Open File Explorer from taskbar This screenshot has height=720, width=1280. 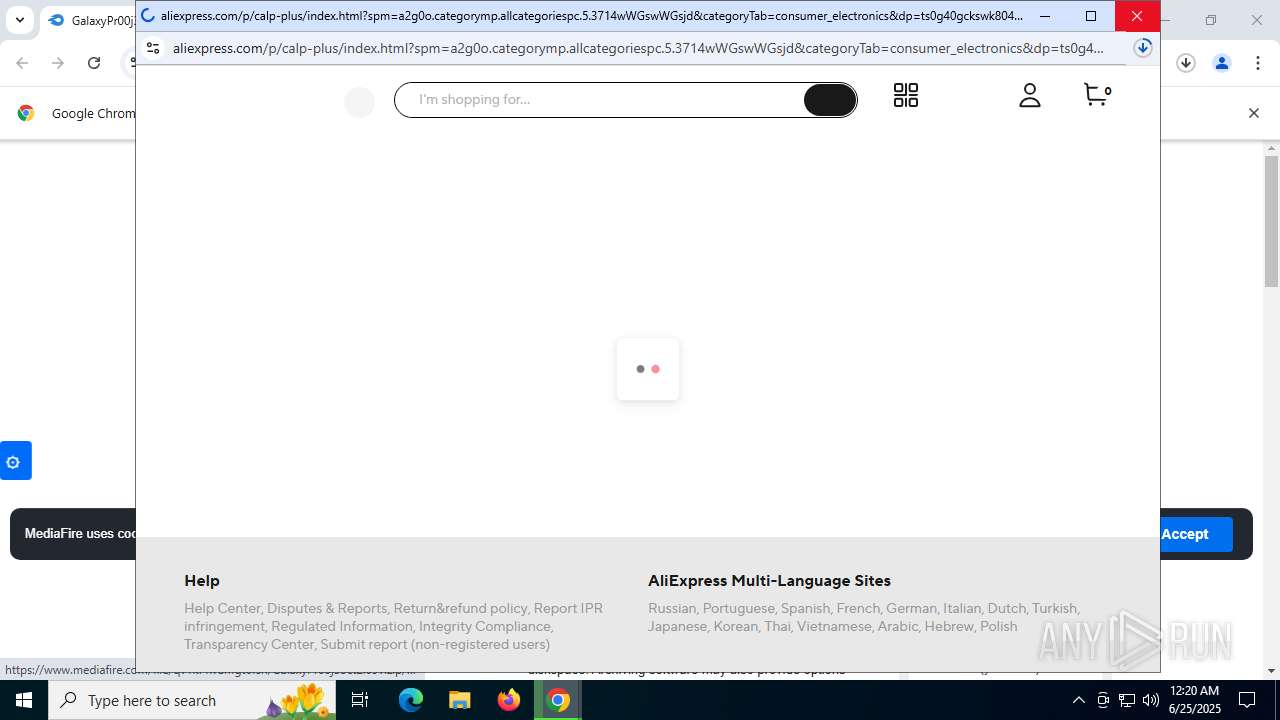pos(460,700)
